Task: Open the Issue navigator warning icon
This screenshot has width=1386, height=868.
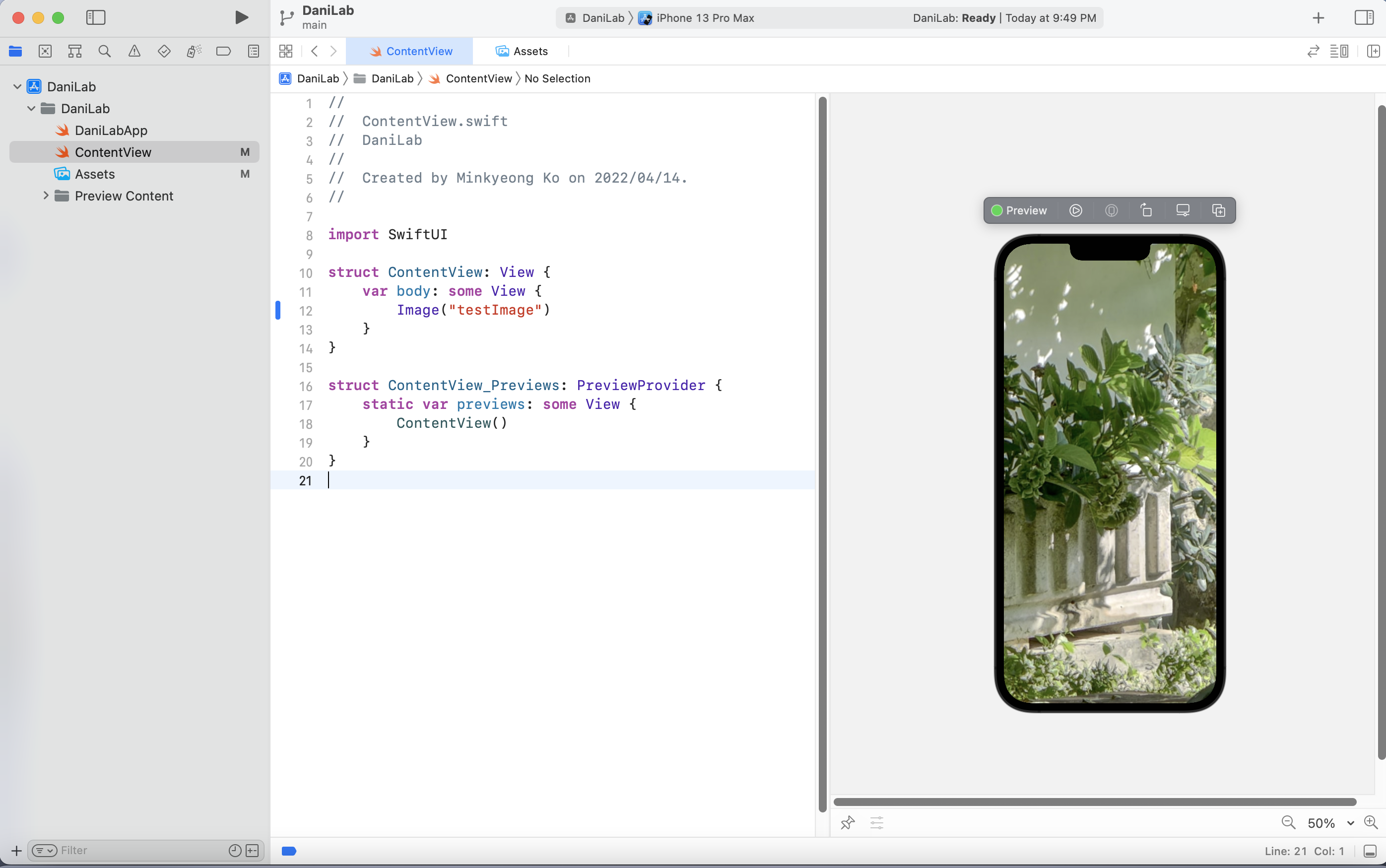Action: point(134,52)
